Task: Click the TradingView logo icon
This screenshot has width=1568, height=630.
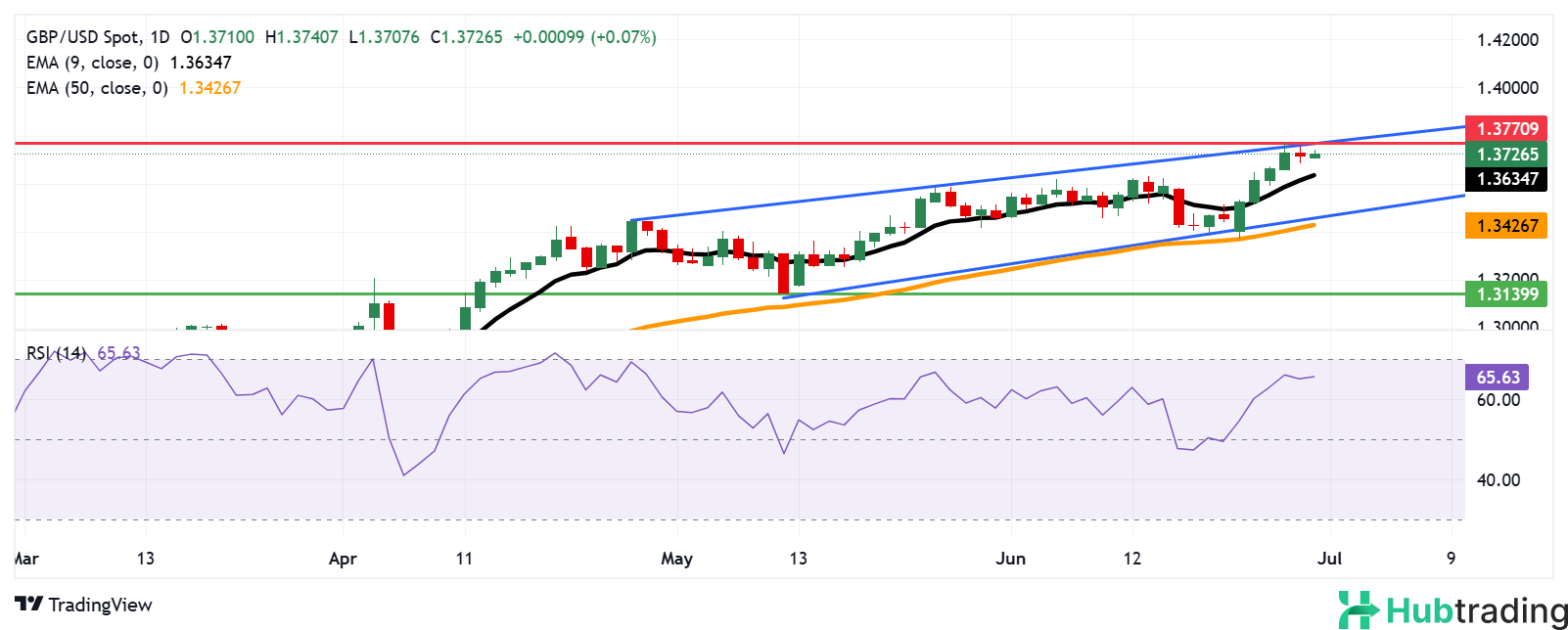Action: (29, 605)
